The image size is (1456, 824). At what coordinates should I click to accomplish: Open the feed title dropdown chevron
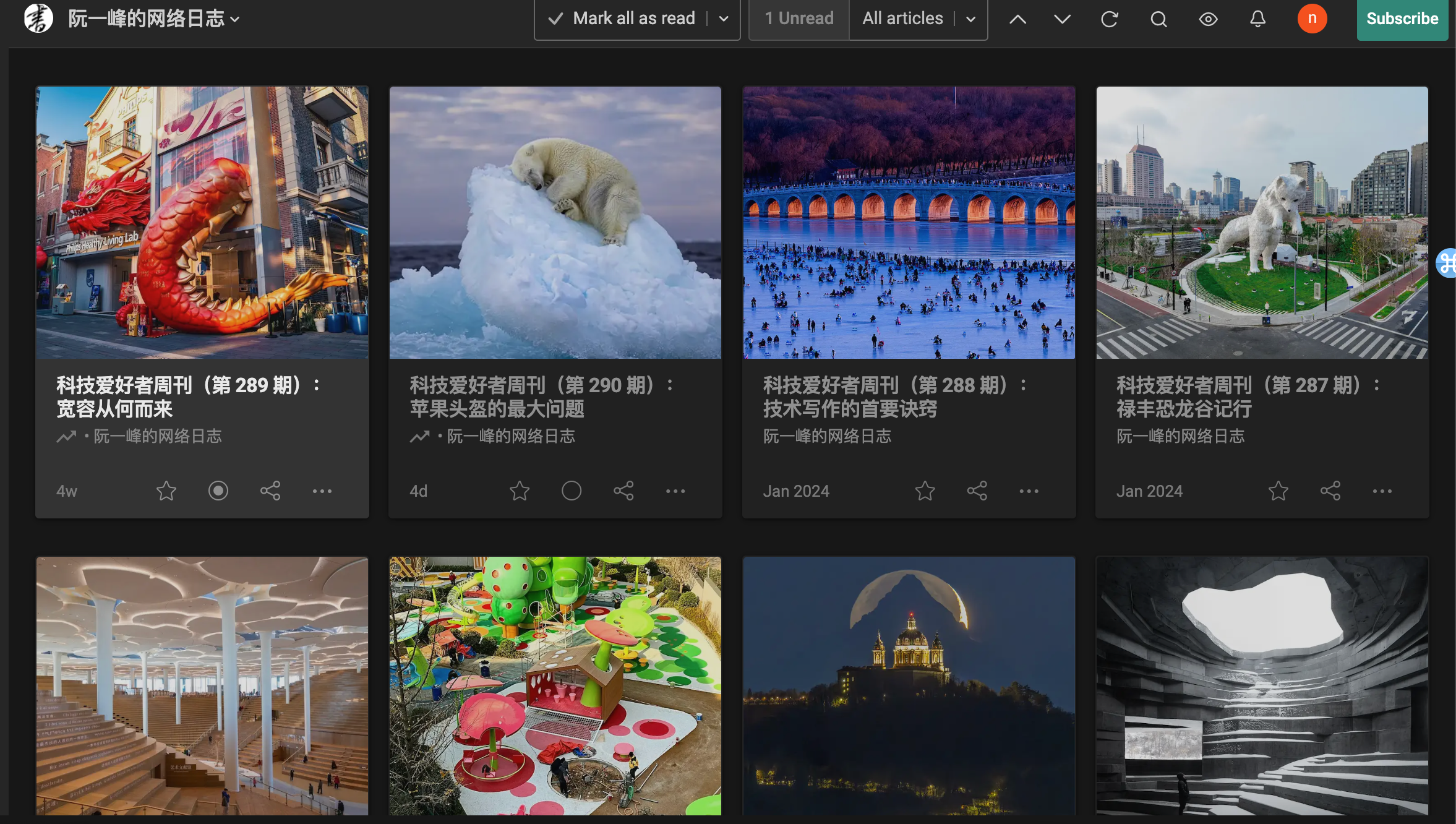[x=235, y=19]
